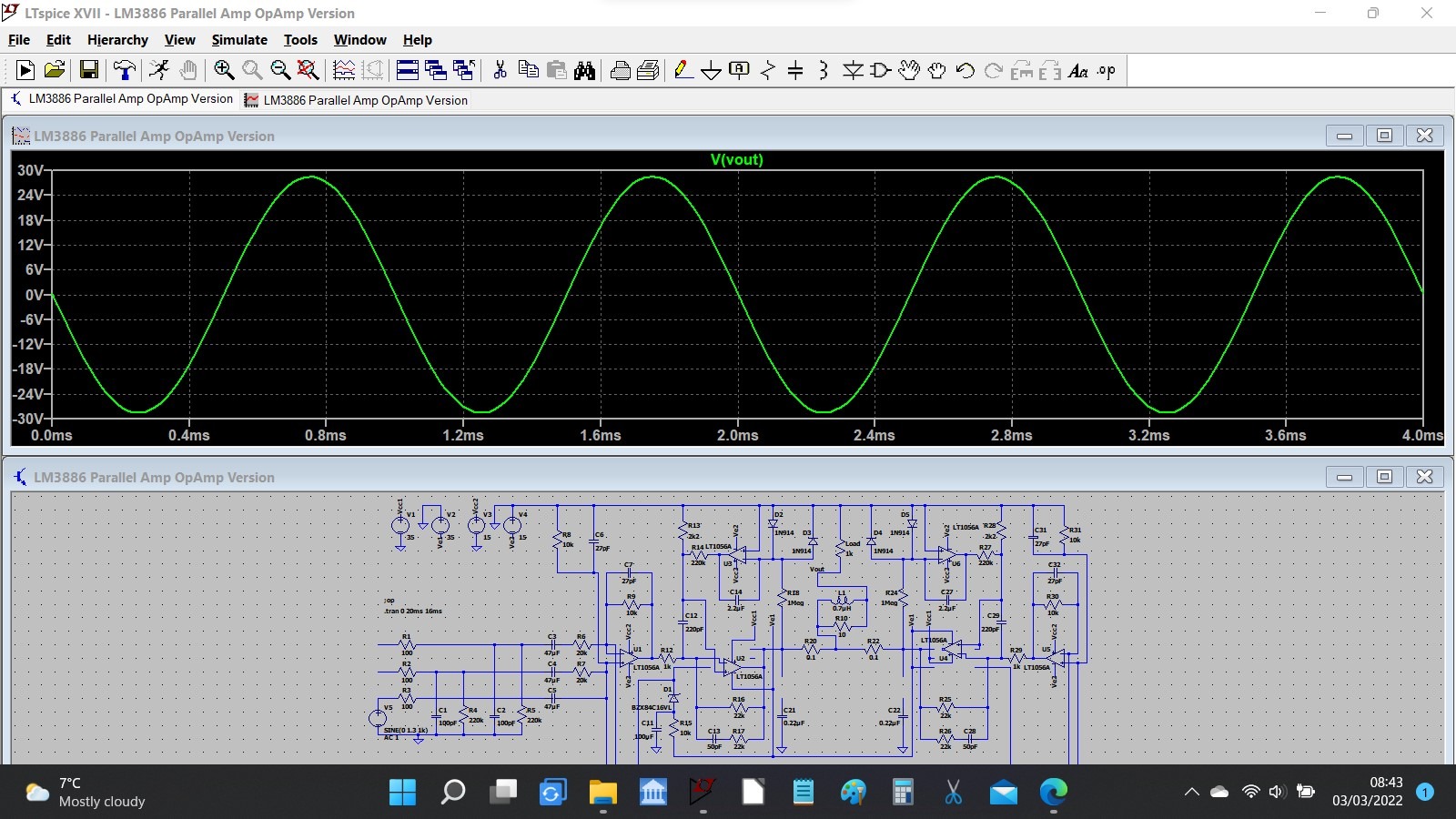
Task: Place an Inductor component
Action: pyautogui.click(x=824, y=70)
